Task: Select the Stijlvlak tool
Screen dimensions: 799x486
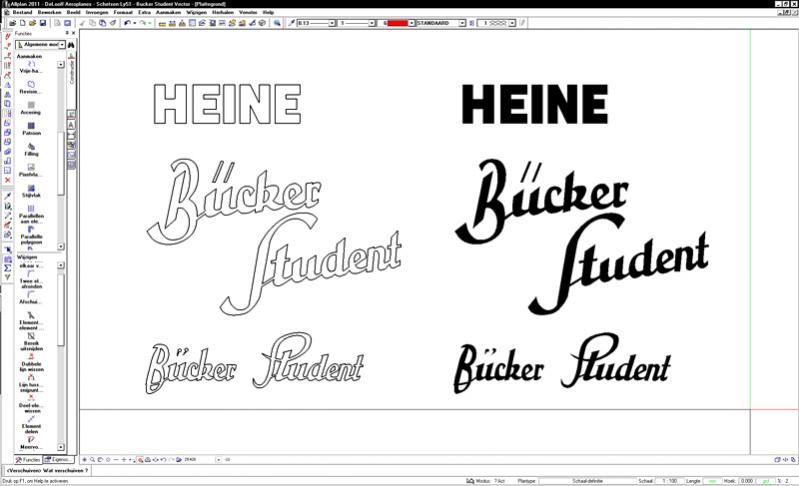Action: (31, 191)
